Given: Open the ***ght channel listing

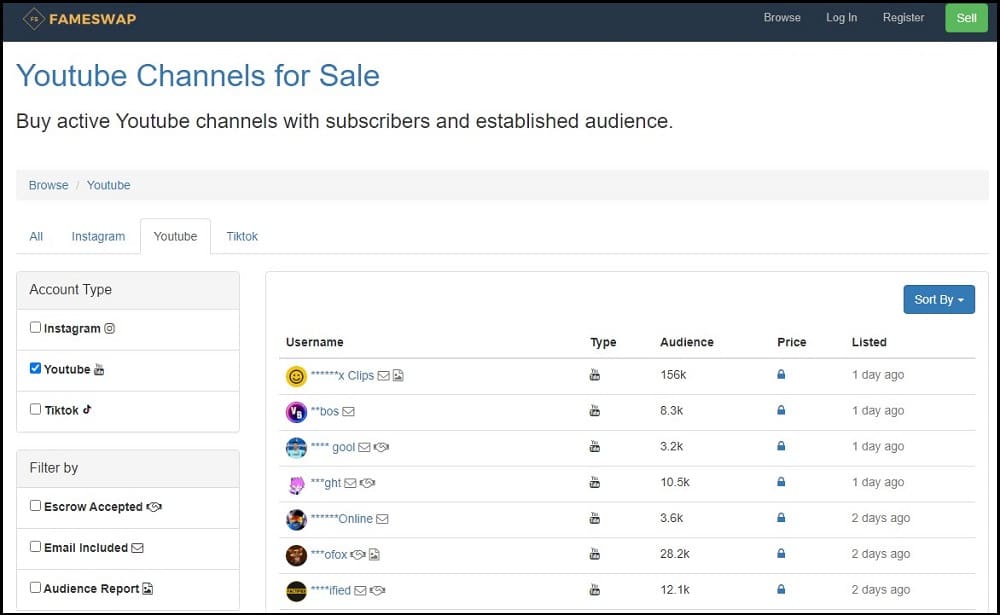Looking at the screenshot, I should click(x=326, y=483).
